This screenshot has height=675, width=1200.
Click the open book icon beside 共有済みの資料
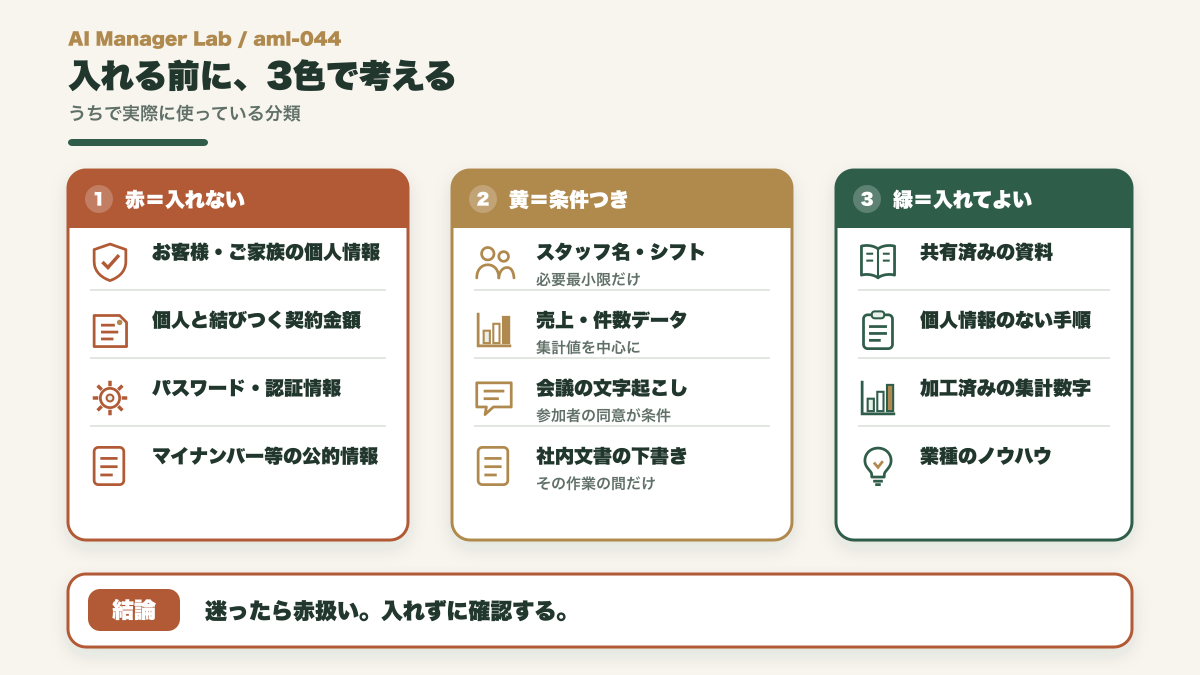tap(878, 262)
